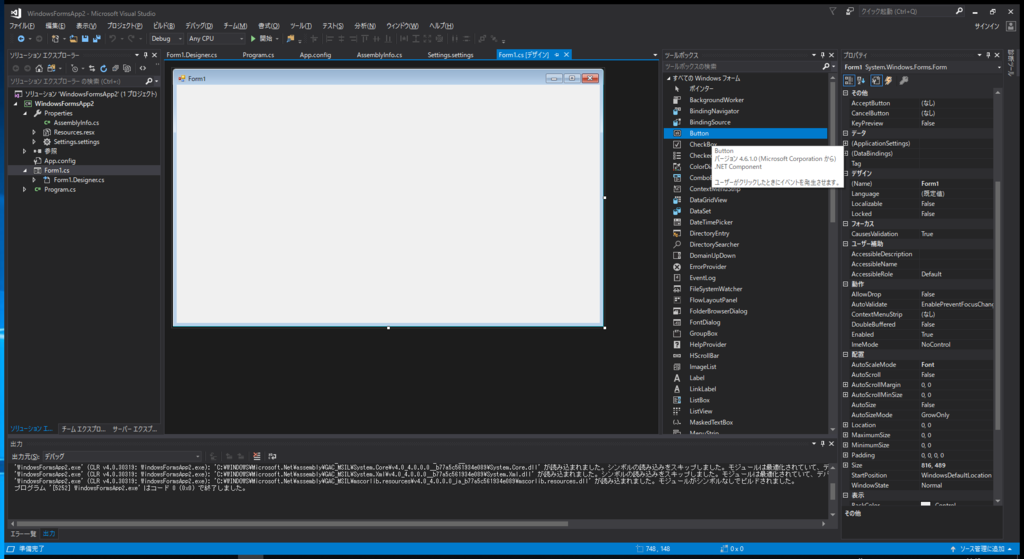Screen dimensions: 1024x559
Task: Click the Solution Explorer search input field
Action: [x=75, y=81]
